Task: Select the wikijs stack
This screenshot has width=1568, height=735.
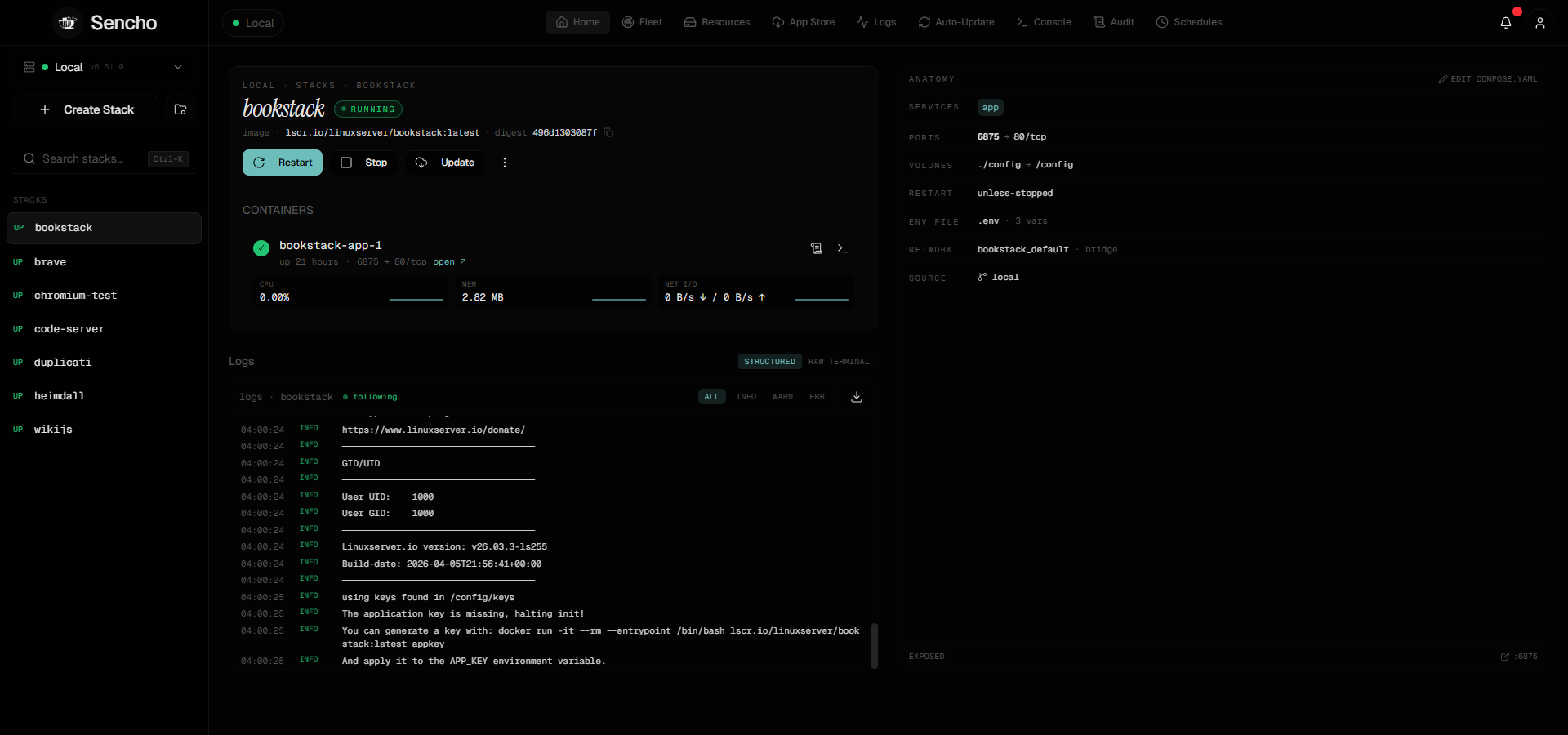Action: [104, 430]
